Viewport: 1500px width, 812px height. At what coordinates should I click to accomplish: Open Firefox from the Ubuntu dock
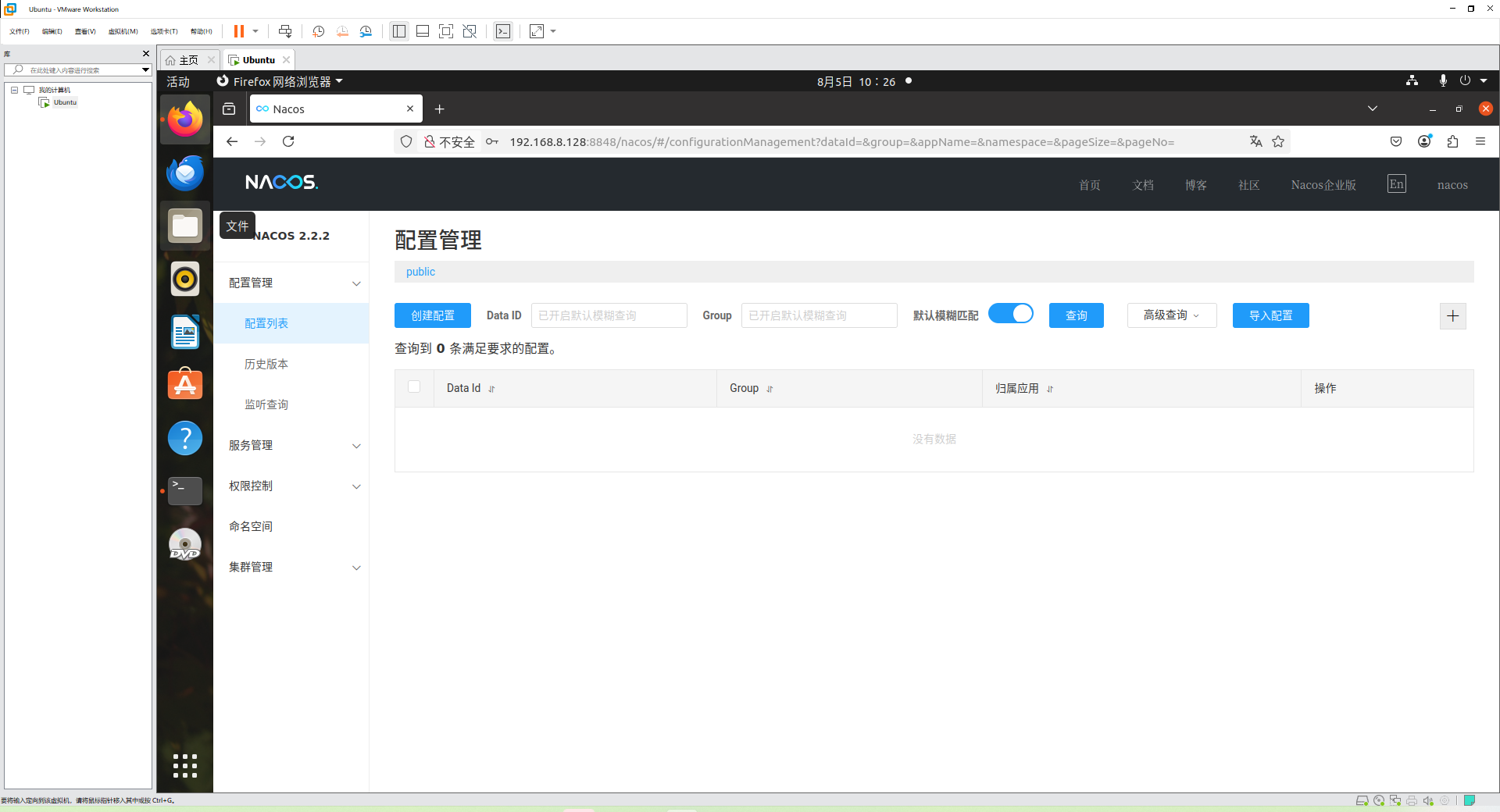185,119
